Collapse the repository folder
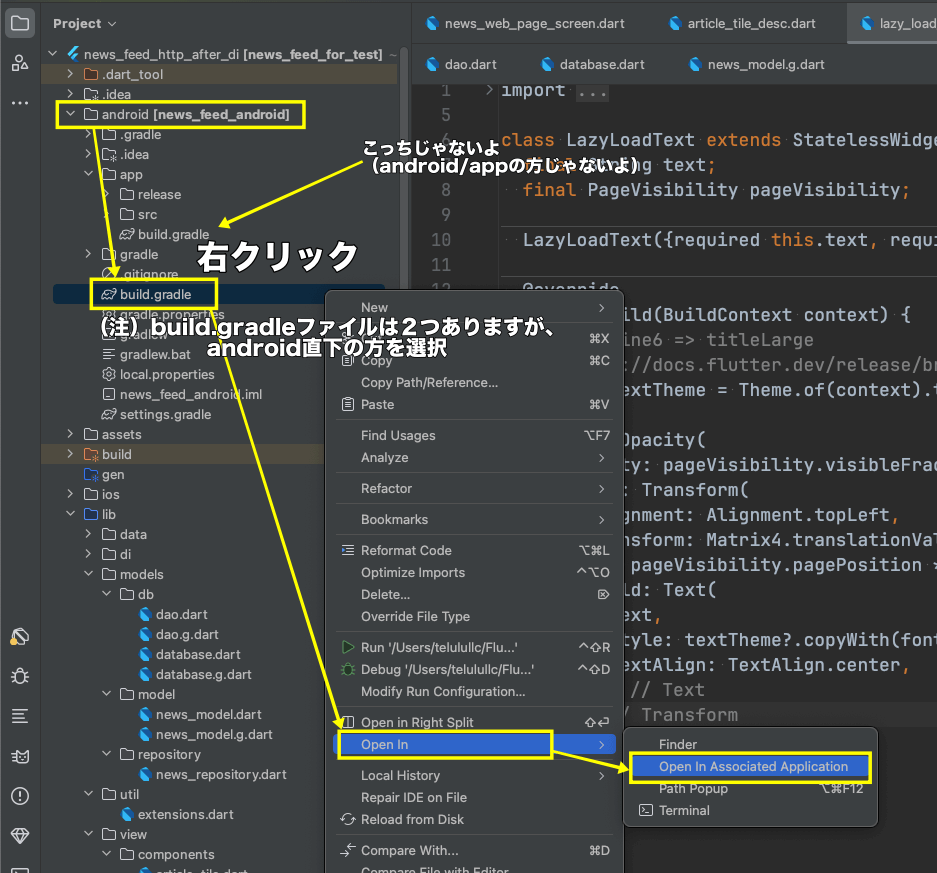The height and width of the screenshot is (873, 937). (x=106, y=754)
